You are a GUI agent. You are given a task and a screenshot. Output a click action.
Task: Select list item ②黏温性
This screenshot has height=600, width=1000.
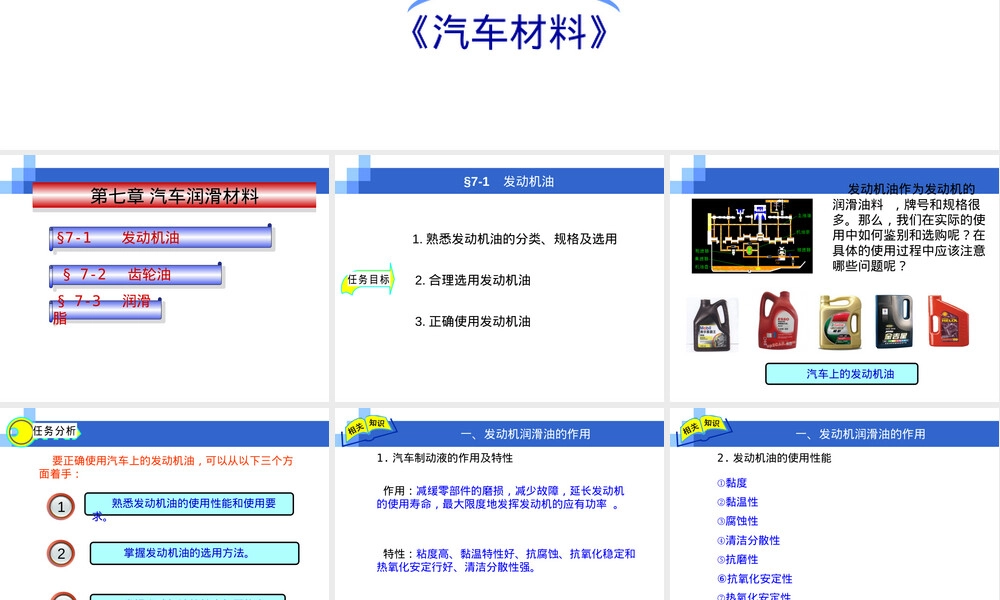737,502
